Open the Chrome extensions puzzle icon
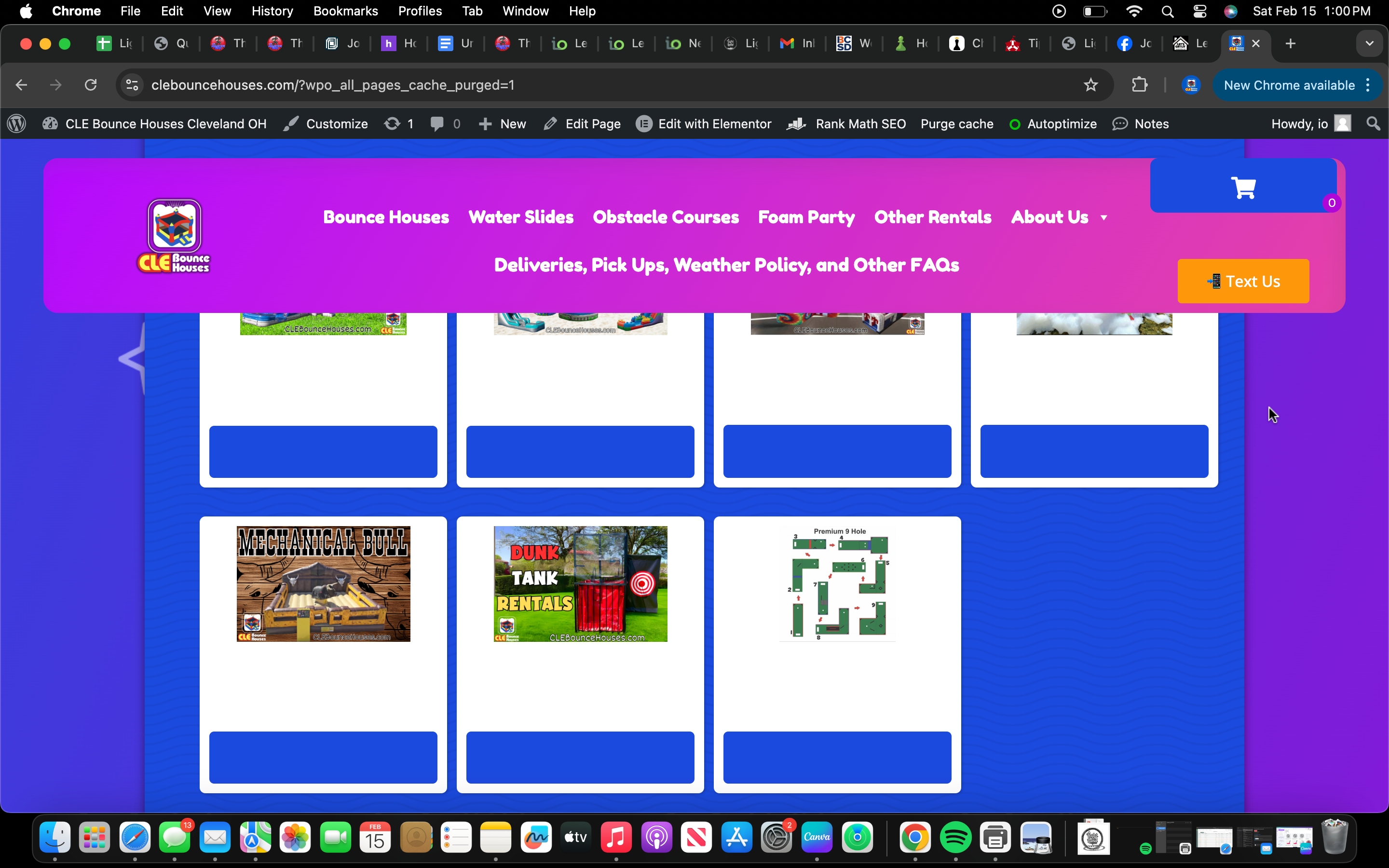The image size is (1389, 868). coord(1139,85)
